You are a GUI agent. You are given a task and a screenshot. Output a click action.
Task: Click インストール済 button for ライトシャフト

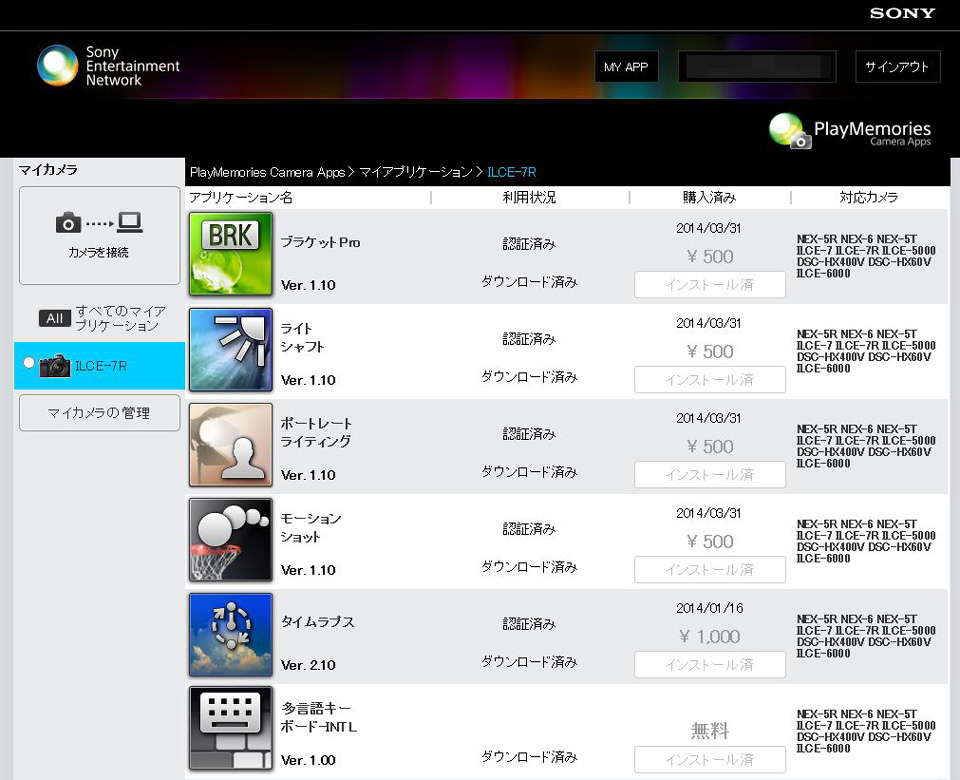[x=710, y=380]
